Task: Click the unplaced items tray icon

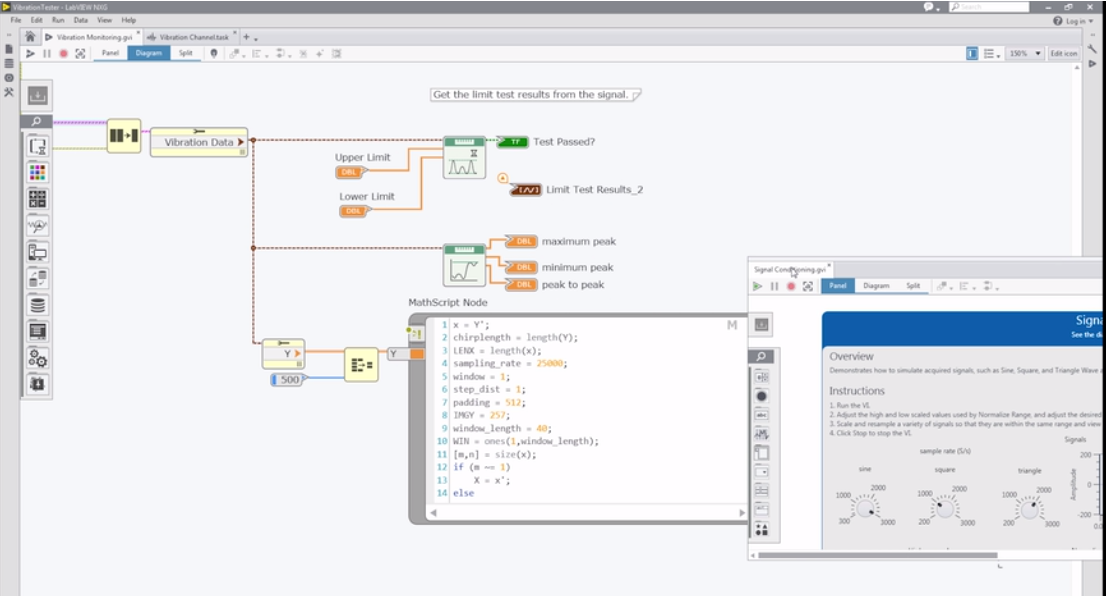Action: point(37,95)
